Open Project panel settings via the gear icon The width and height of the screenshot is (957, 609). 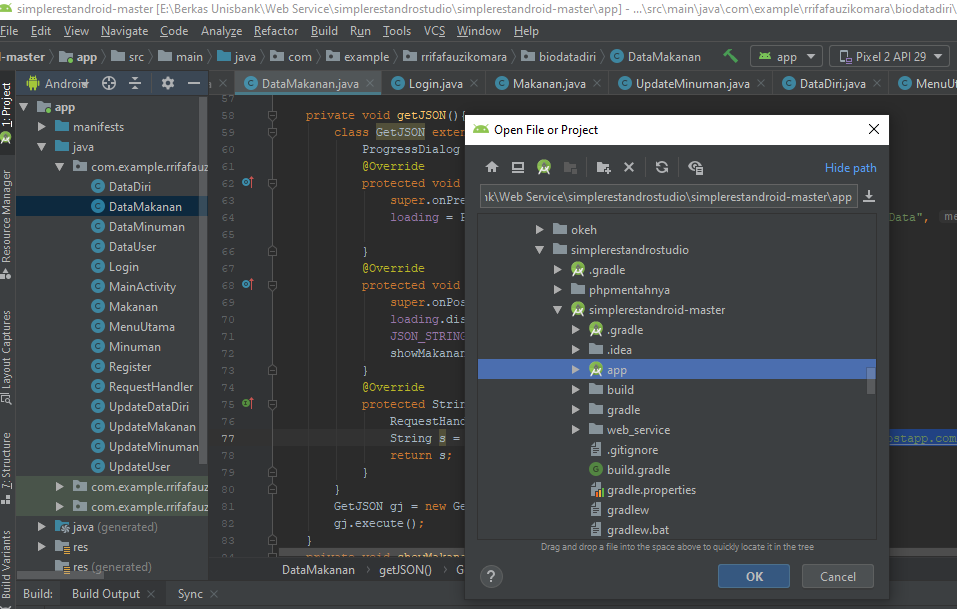(168, 83)
